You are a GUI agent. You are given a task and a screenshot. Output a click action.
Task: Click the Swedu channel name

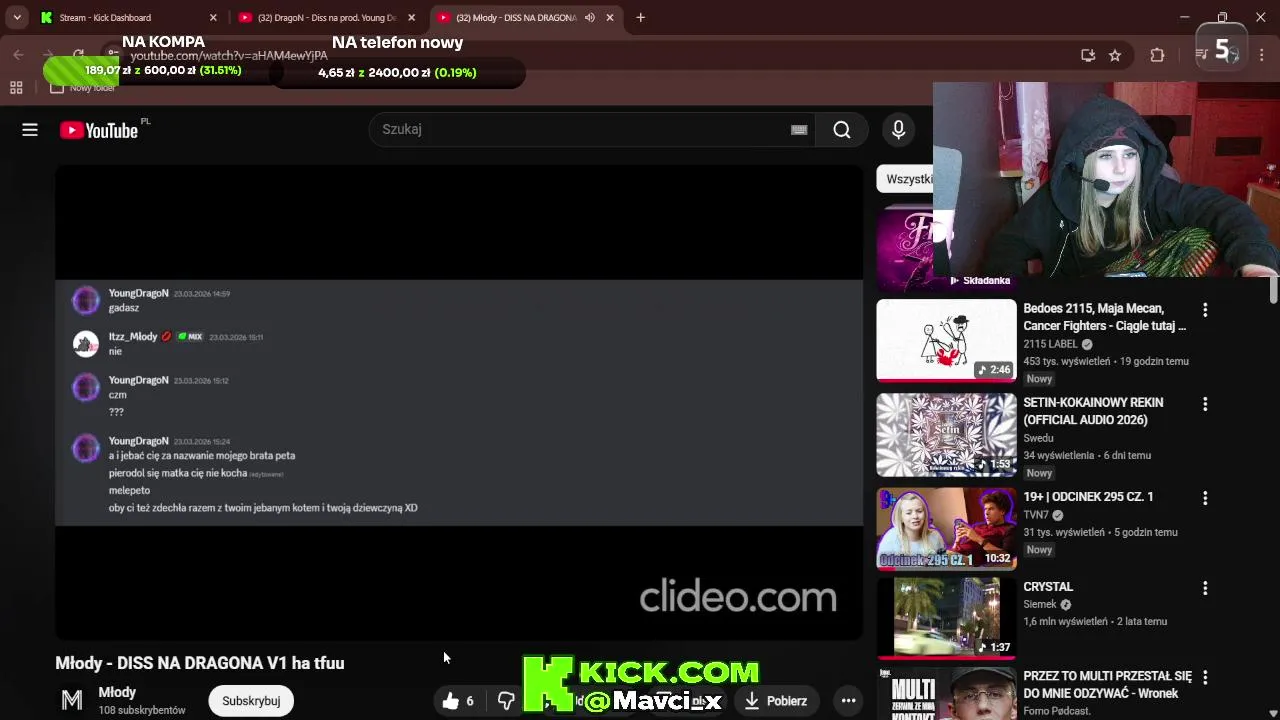point(1038,438)
